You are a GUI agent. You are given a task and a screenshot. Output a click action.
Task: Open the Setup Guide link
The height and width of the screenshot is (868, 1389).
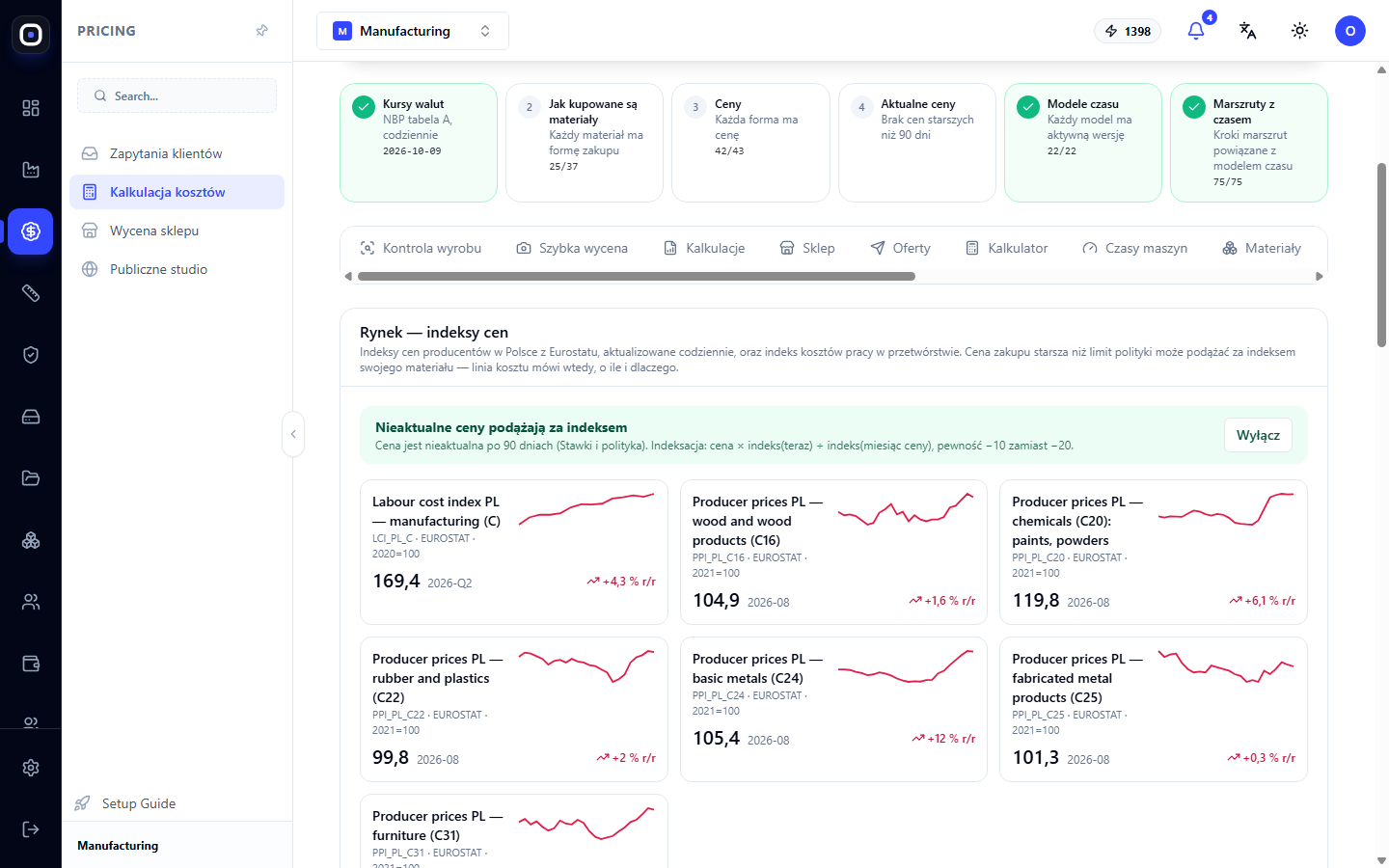[177, 803]
